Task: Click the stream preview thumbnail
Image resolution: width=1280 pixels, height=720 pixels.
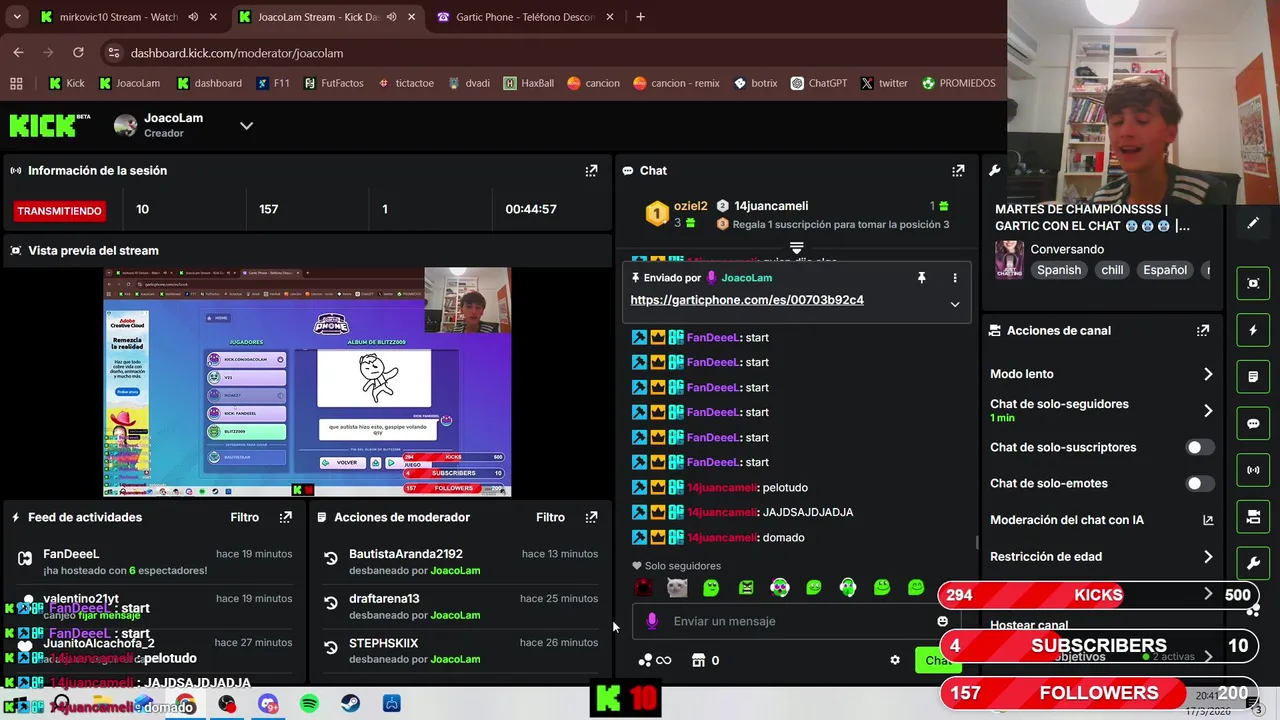Action: pos(308,382)
